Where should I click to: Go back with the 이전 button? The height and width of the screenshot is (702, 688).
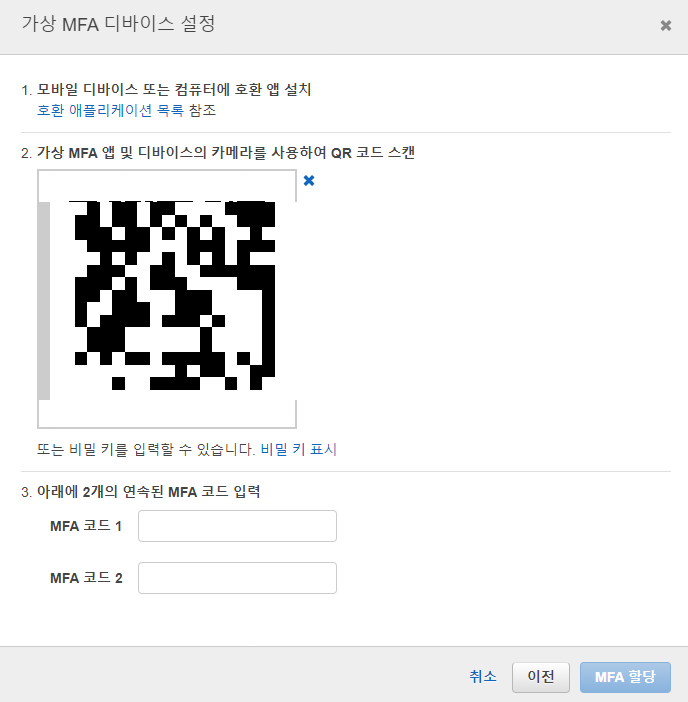pyautogui.click(x=541, y=677)
